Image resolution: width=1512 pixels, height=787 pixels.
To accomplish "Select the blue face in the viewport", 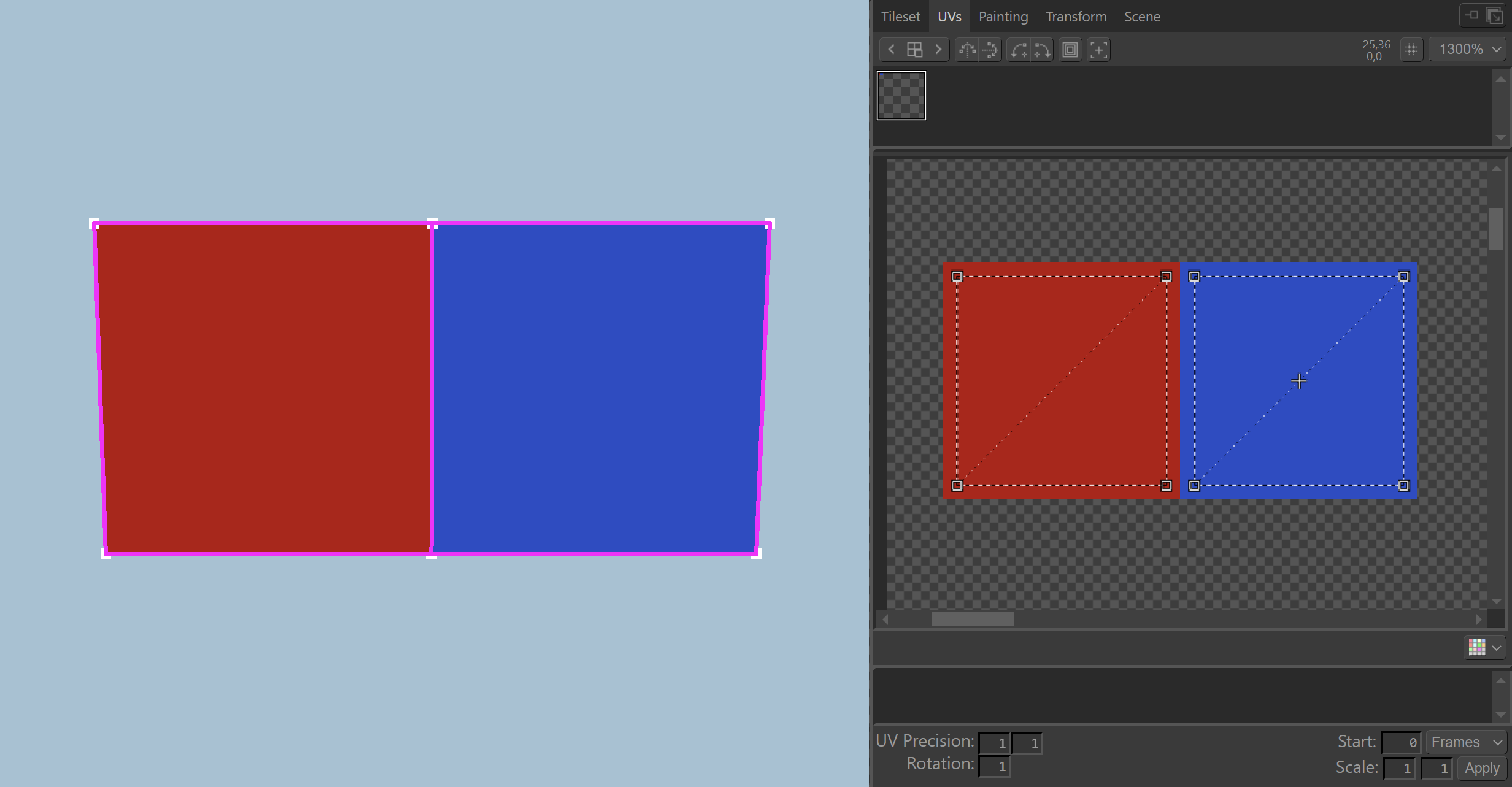I will 598,389.
